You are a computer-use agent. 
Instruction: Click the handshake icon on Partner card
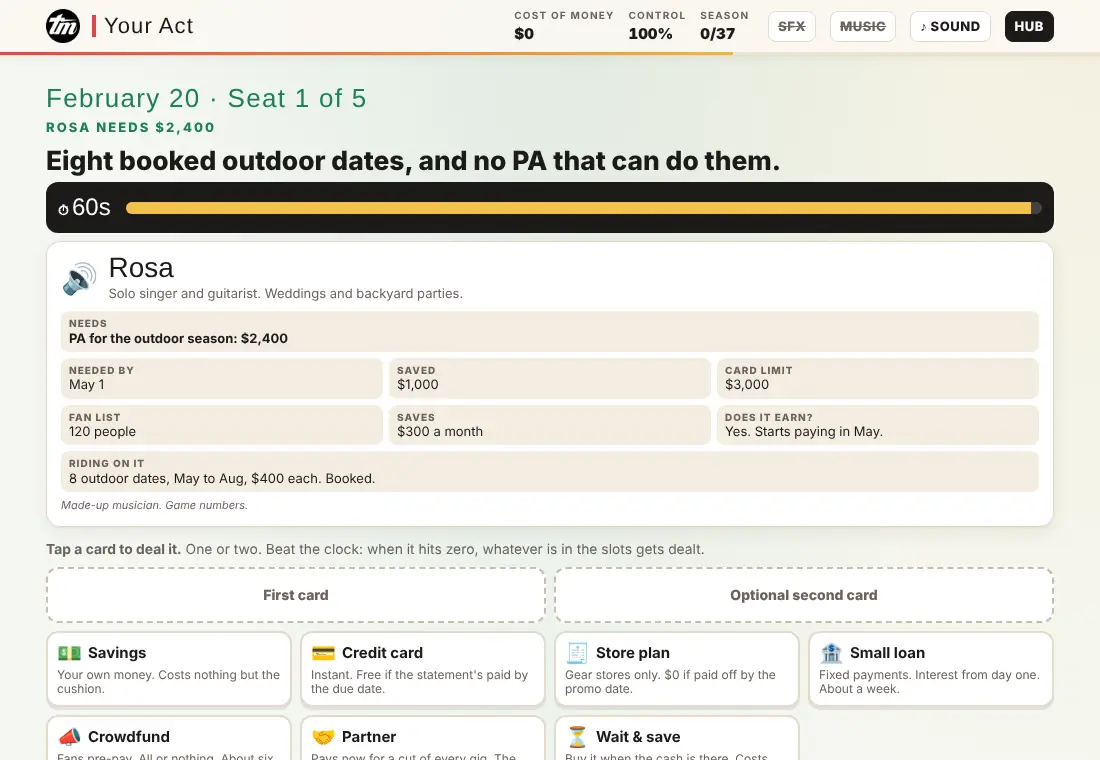pos(323,737)
